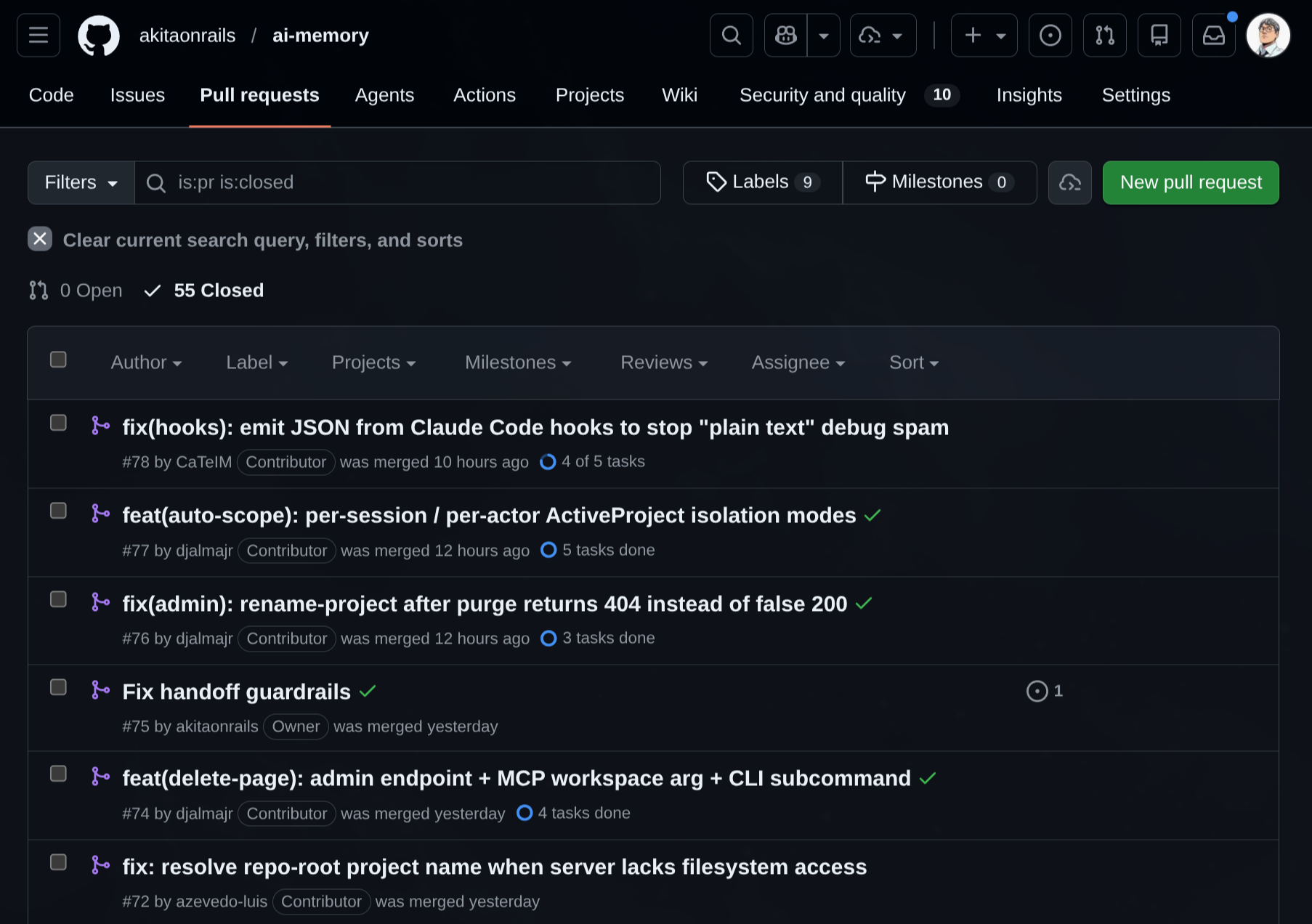The width and height of the screenshot is (1312, 924).
Task: Focus the is:pr is:closed search field
Action: point(397,182)
